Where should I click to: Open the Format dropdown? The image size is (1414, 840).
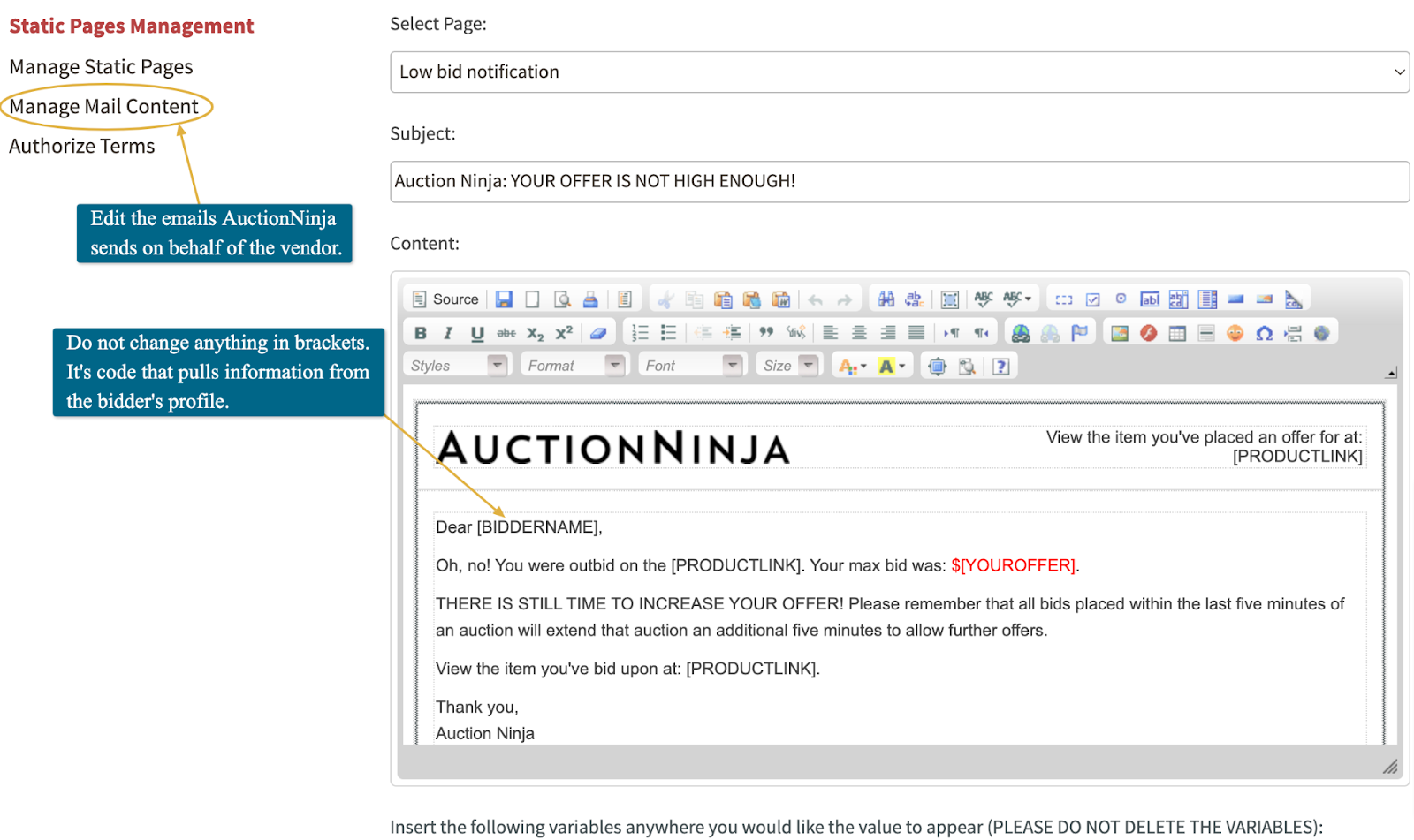click(574, 366)
